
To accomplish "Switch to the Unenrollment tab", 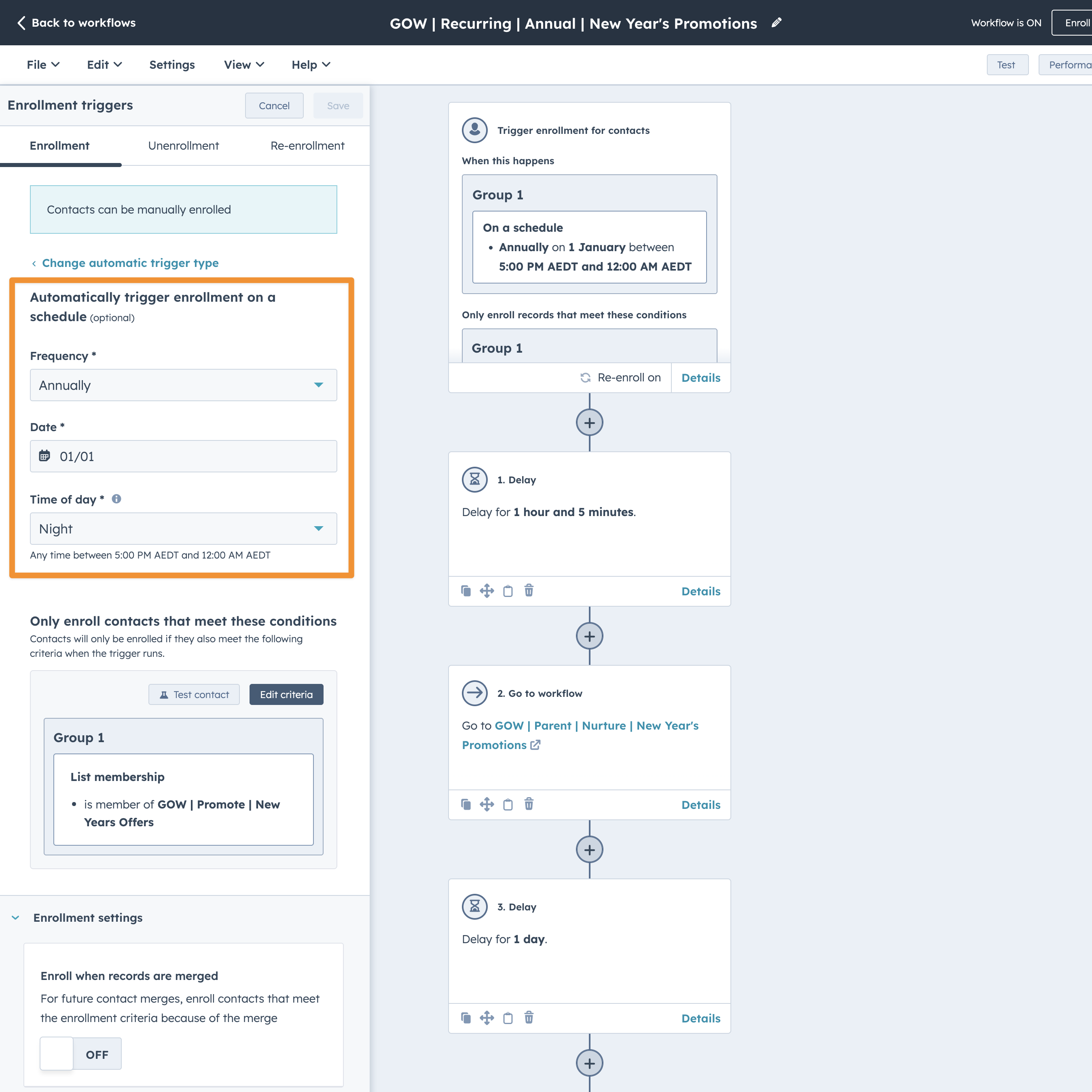I will tap(183, 145).
